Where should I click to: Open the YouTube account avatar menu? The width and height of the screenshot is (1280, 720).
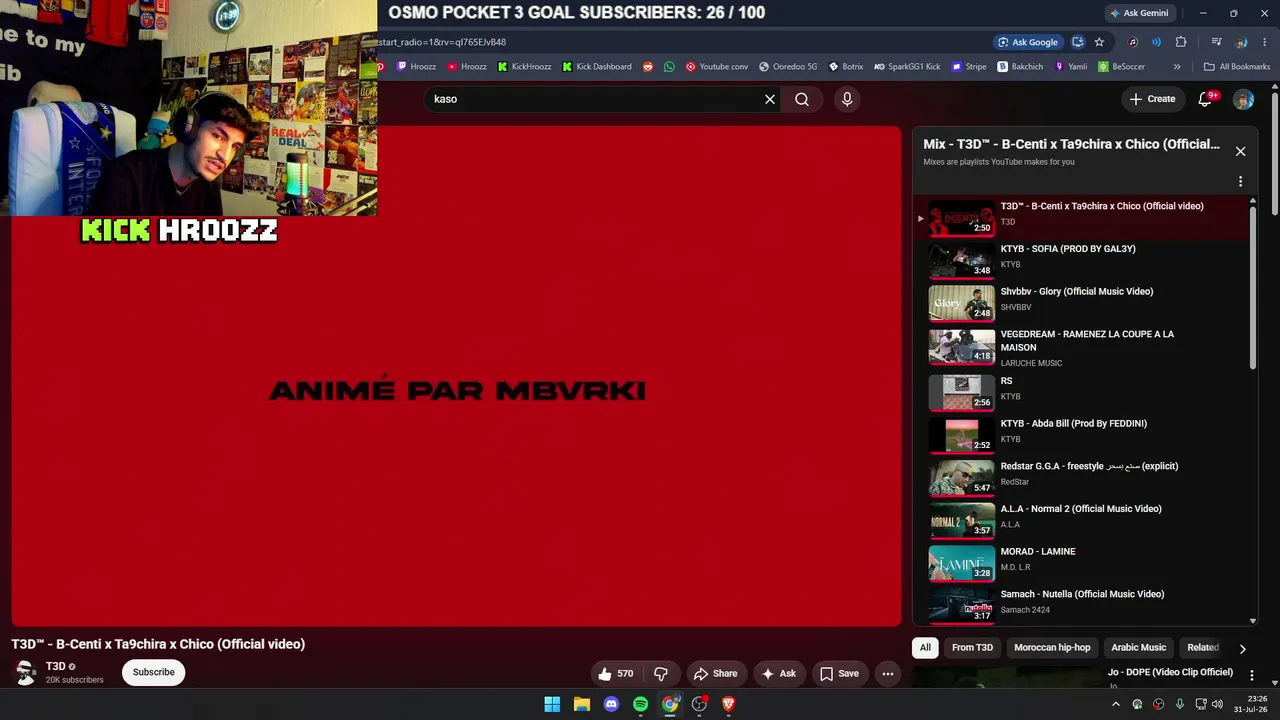click(1243, 99)
